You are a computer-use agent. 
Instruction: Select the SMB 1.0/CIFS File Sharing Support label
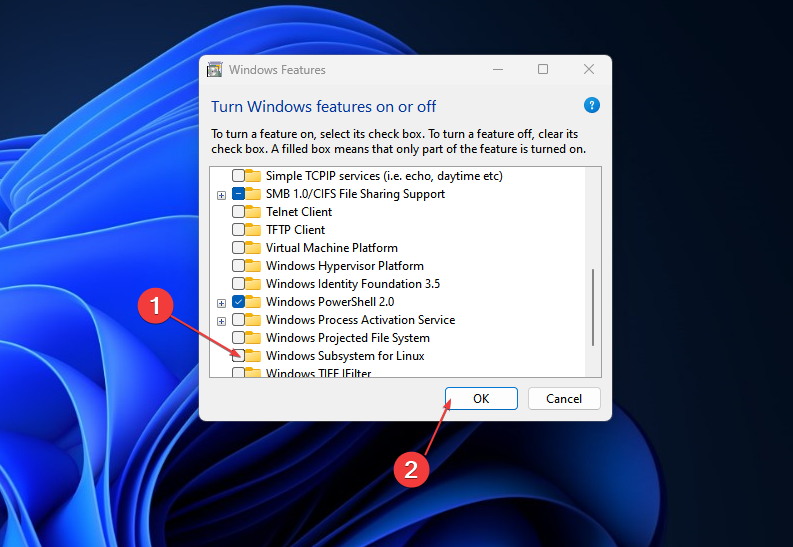tap(356, 194)
